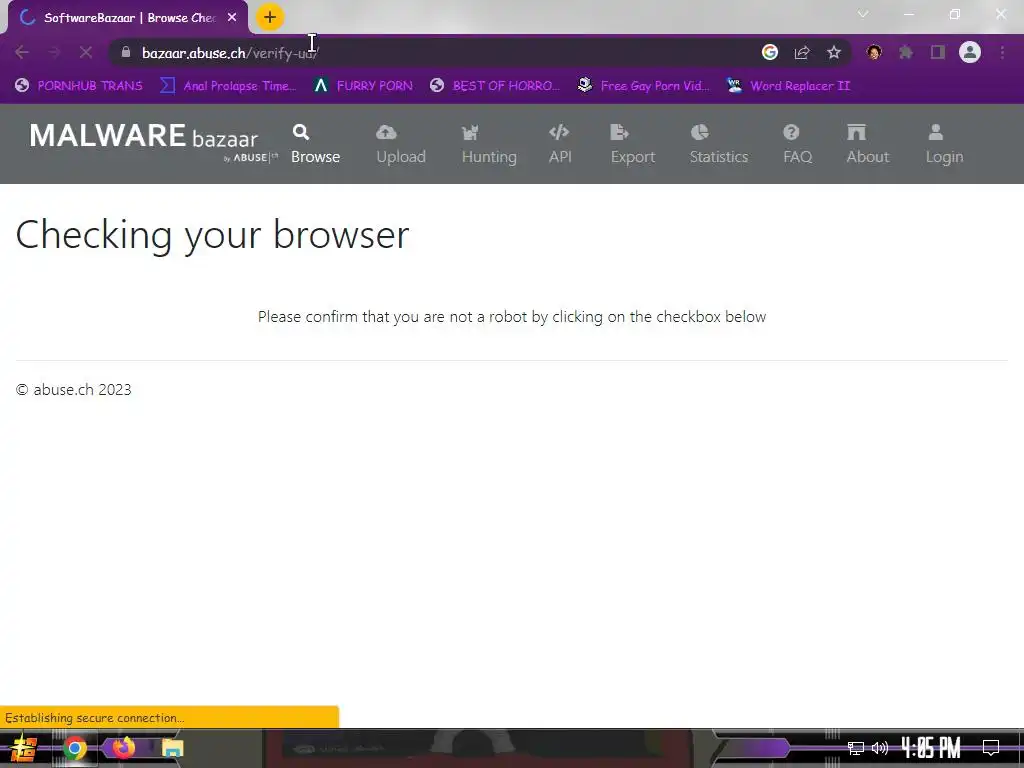This screenshot has height=768, width=1024.
Task: Open the notification center icon
Action: (991, 748)
